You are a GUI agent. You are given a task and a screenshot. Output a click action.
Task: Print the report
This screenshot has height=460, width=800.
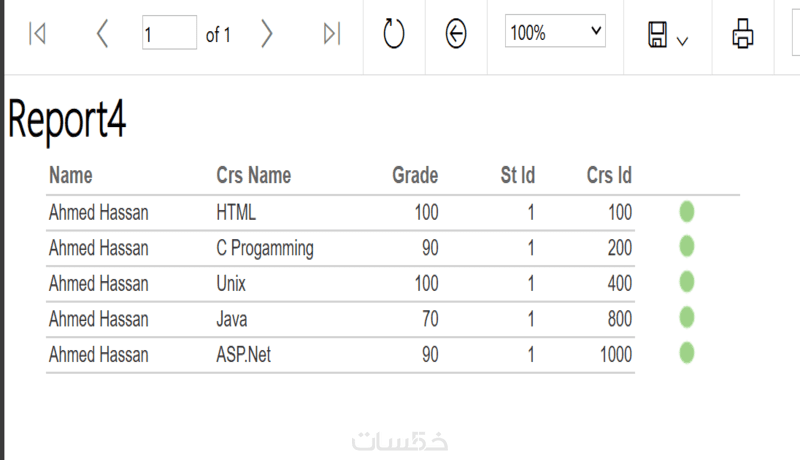tap(743, 34)
